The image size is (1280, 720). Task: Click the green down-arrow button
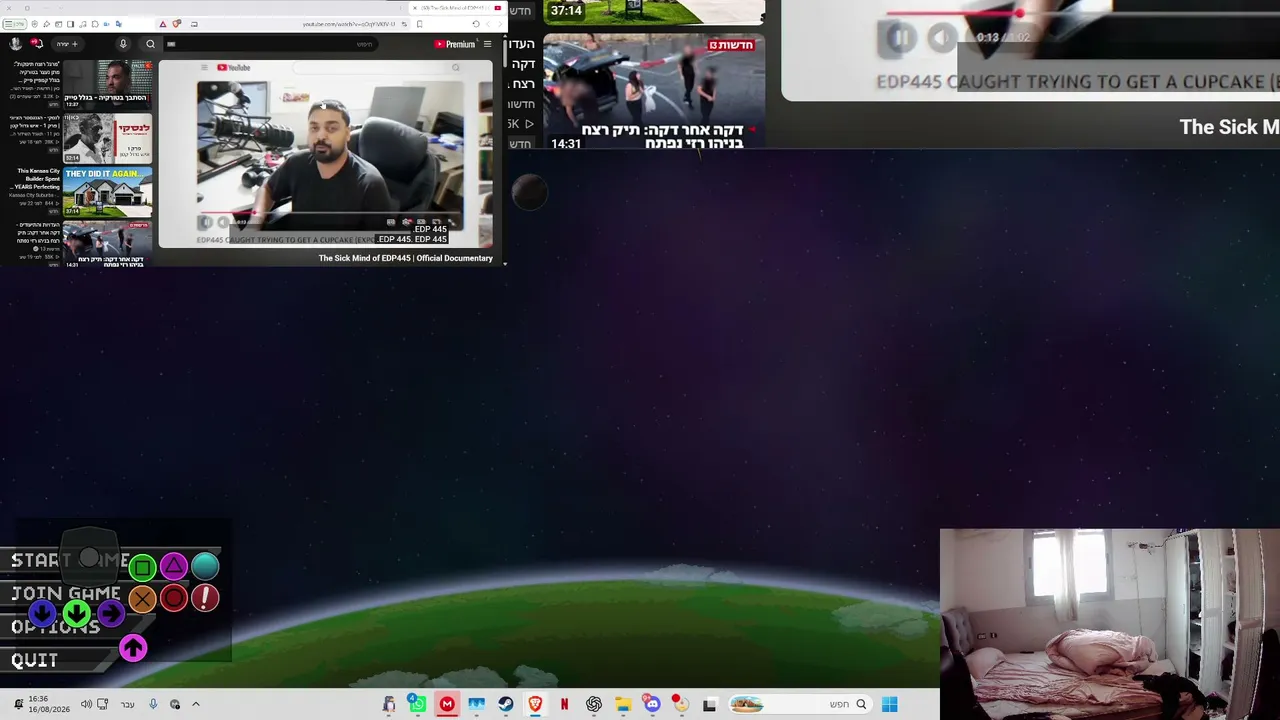(x=77, y=613)
